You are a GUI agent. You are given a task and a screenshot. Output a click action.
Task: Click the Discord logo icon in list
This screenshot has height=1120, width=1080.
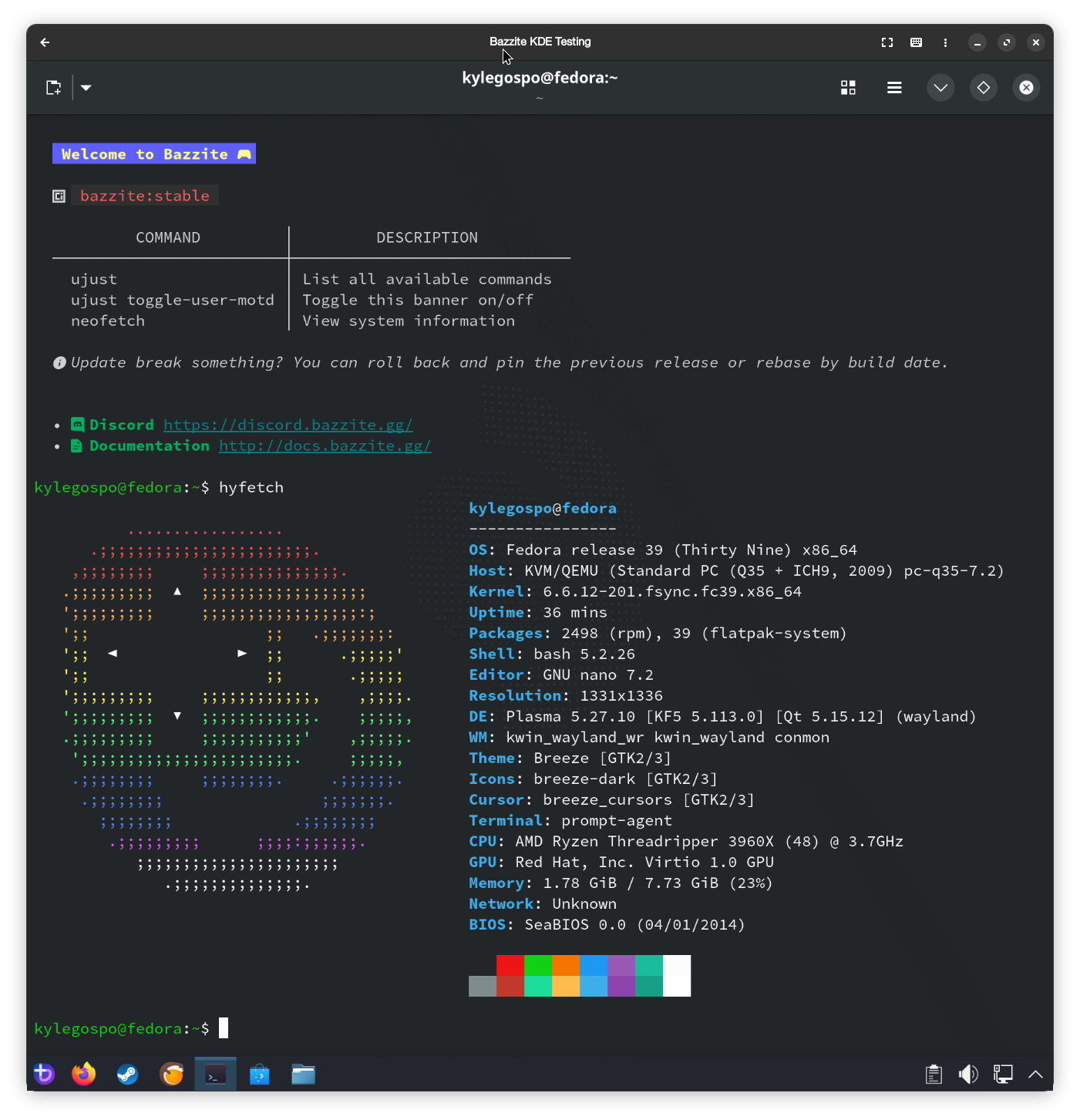[x=77, y=425]
